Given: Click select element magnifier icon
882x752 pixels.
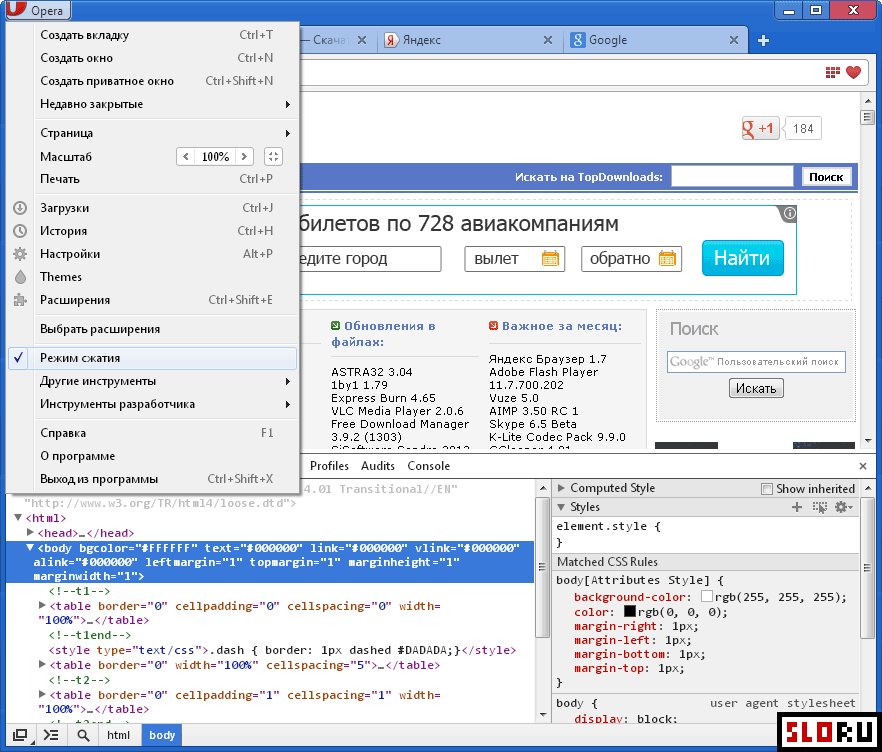Looking at the screenshot, I should 83,735.
